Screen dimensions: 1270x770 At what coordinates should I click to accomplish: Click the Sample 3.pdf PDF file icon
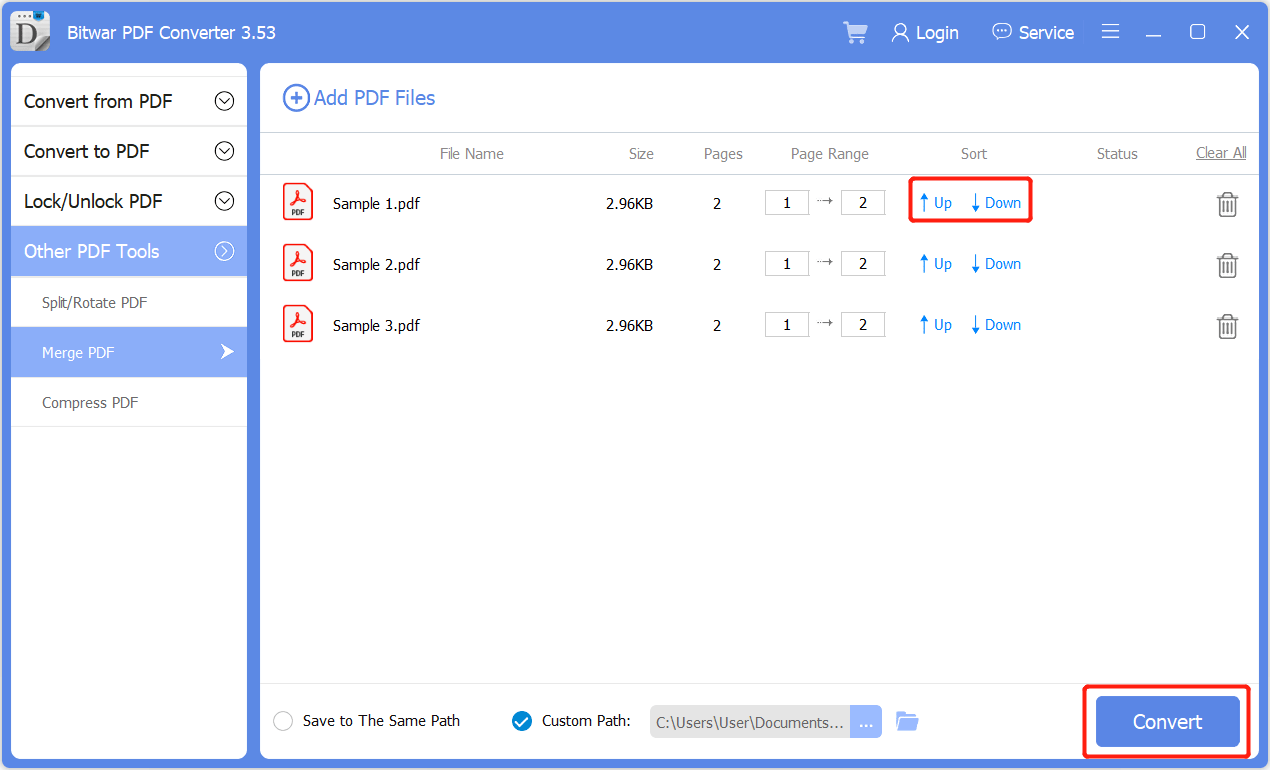(x=297, y=323)
